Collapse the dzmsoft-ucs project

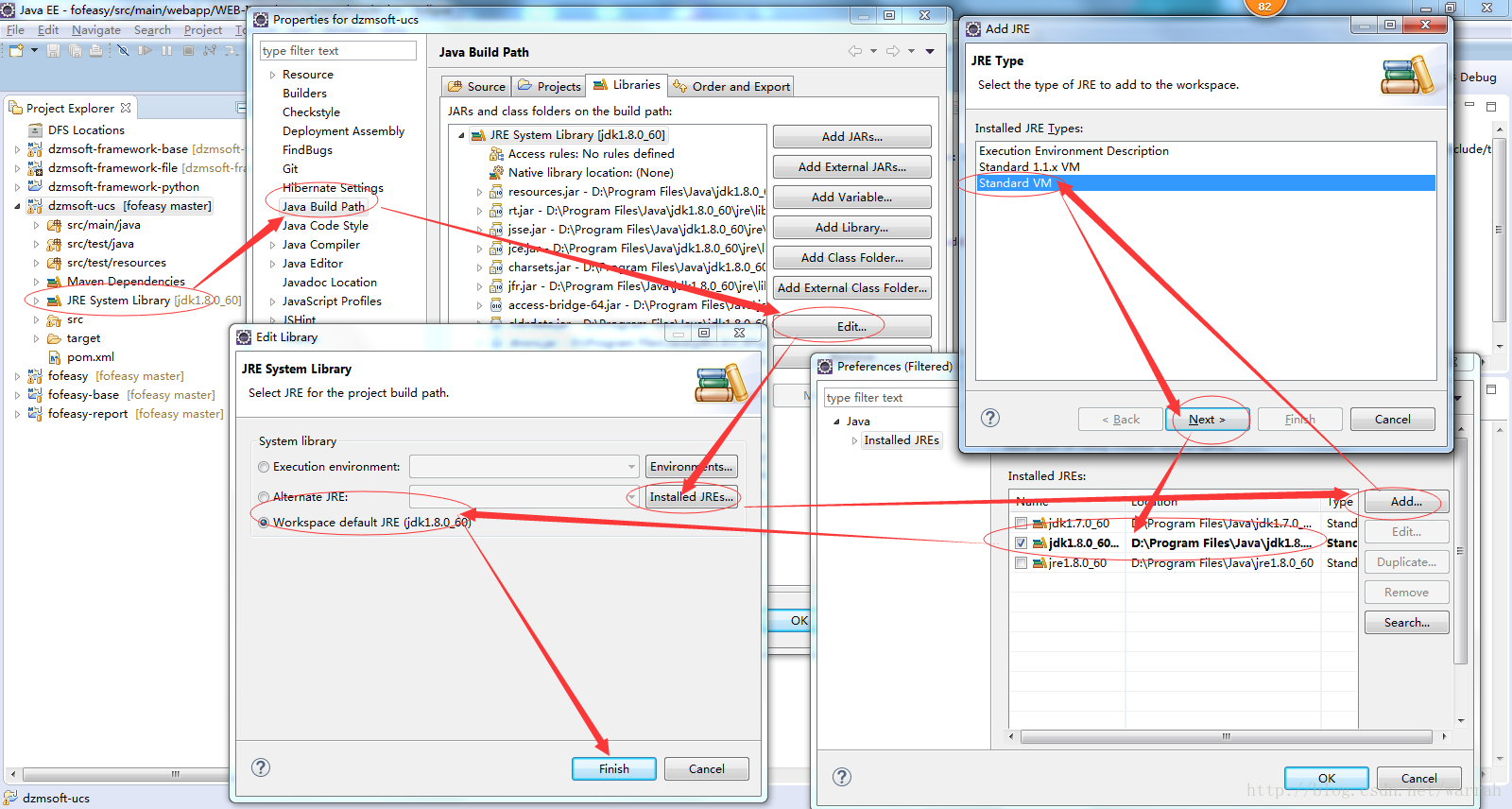tap(17, 206)
